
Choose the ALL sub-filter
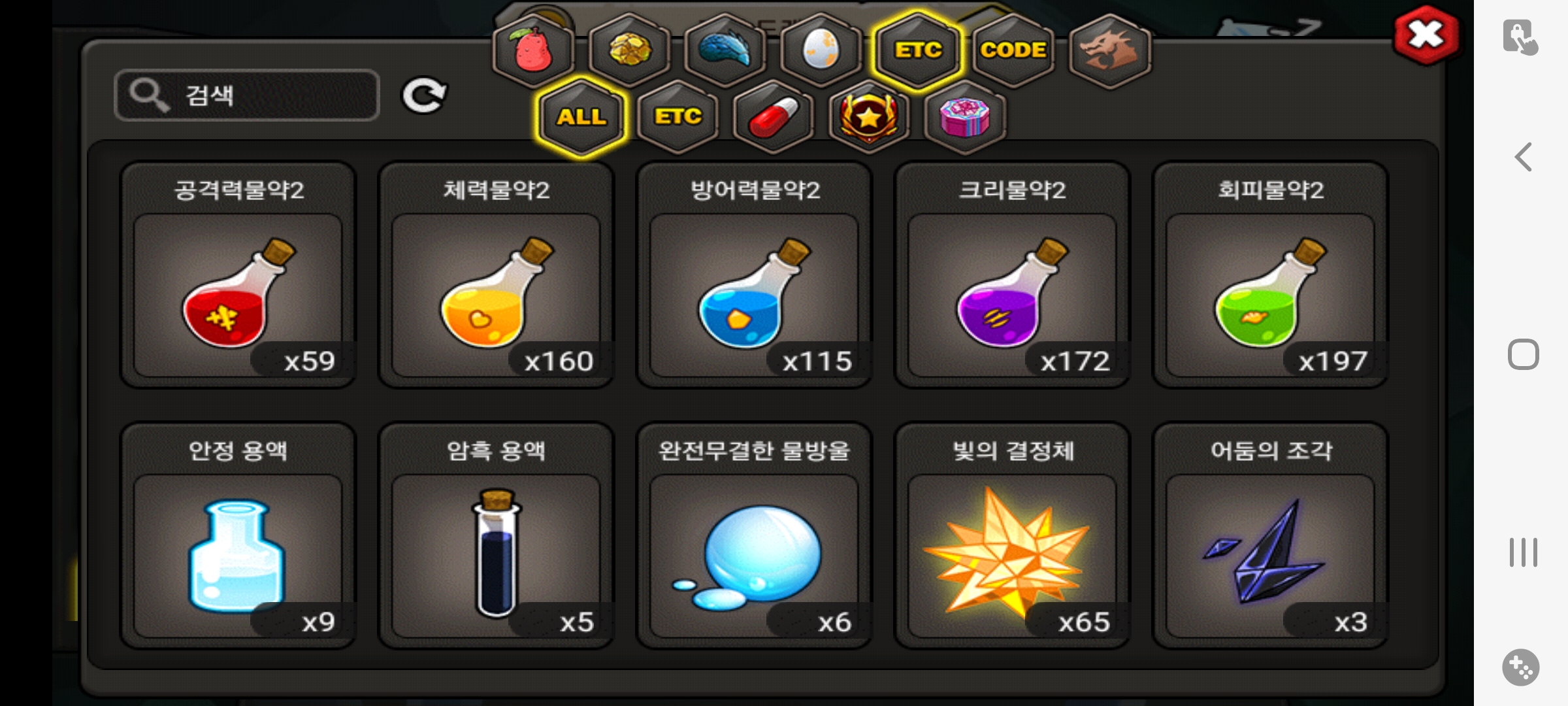[581, 118]
